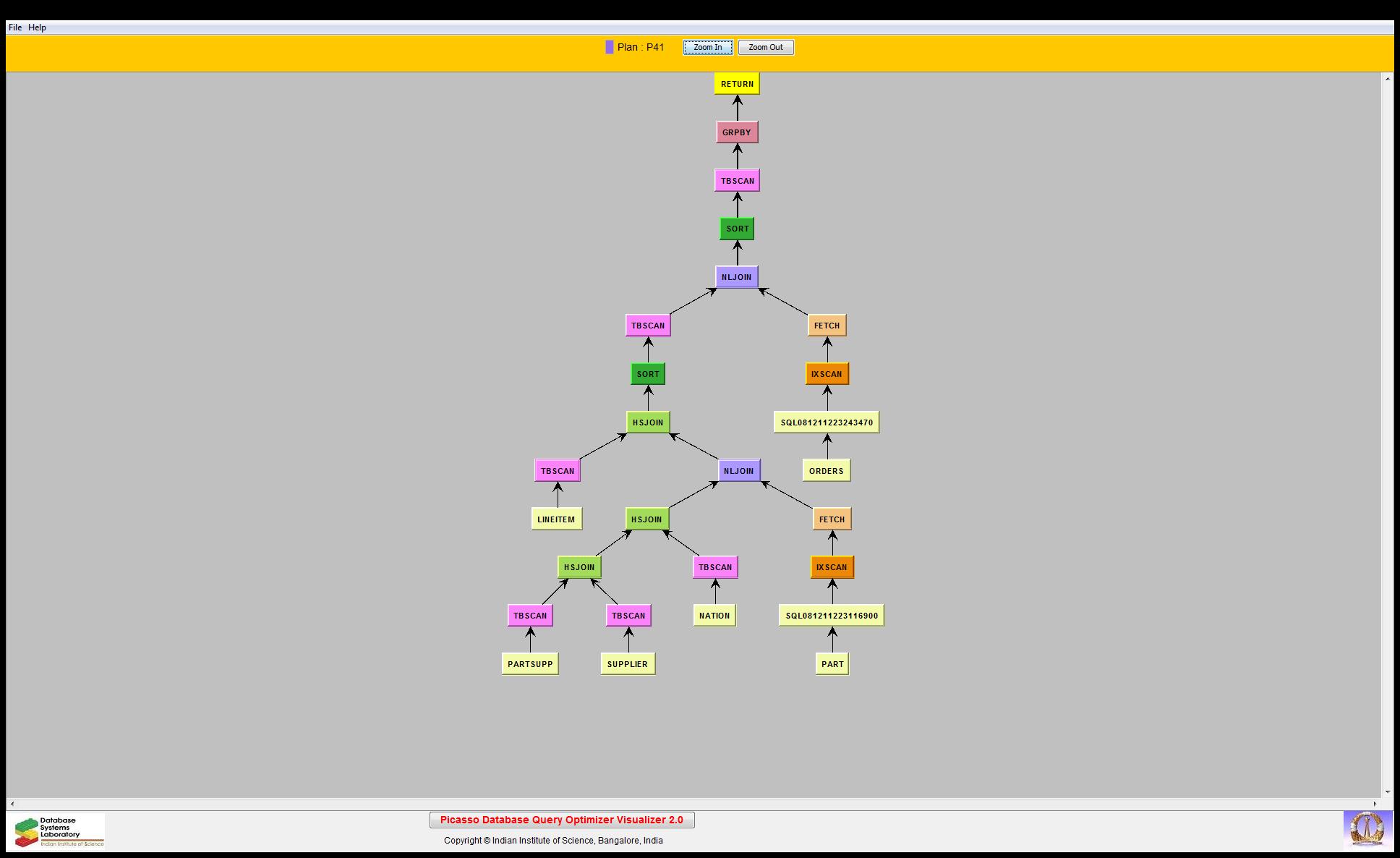The image size is (1400, 858).
Task: Open the Help menu
Action: pyautogui.click(x=37, y=27)
